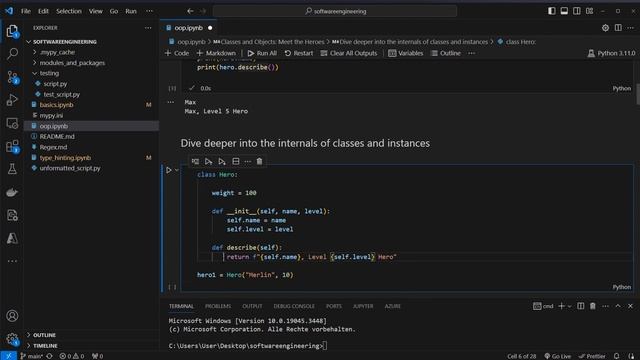The width and height of the screenshot is (640, 360).
Task: Open the Azure view in activity bar
Action: [12, 238]
